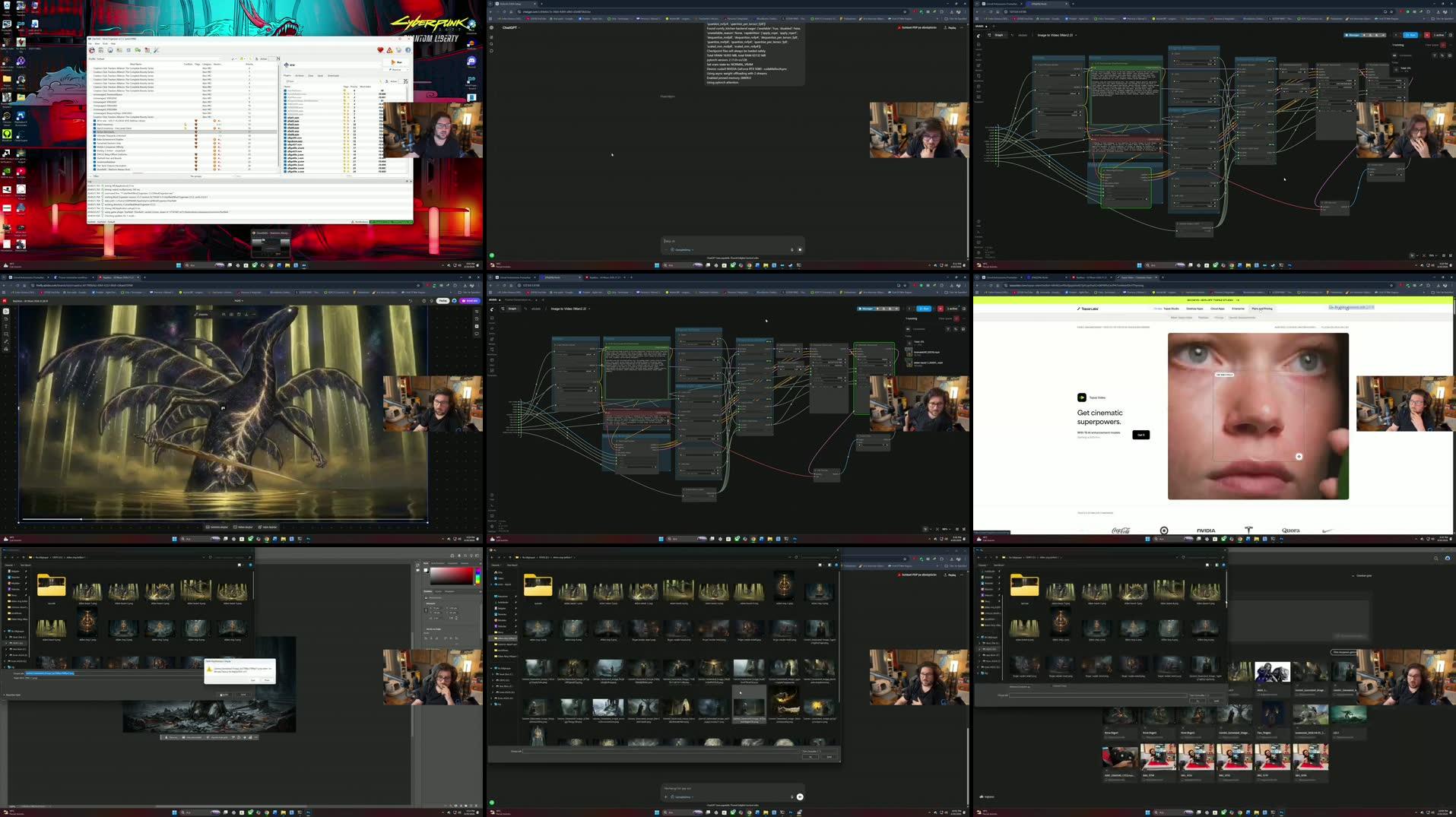Open Plans and Pricing on the Topaz Labs site

pyautogui.click(x=1262, y=309)
